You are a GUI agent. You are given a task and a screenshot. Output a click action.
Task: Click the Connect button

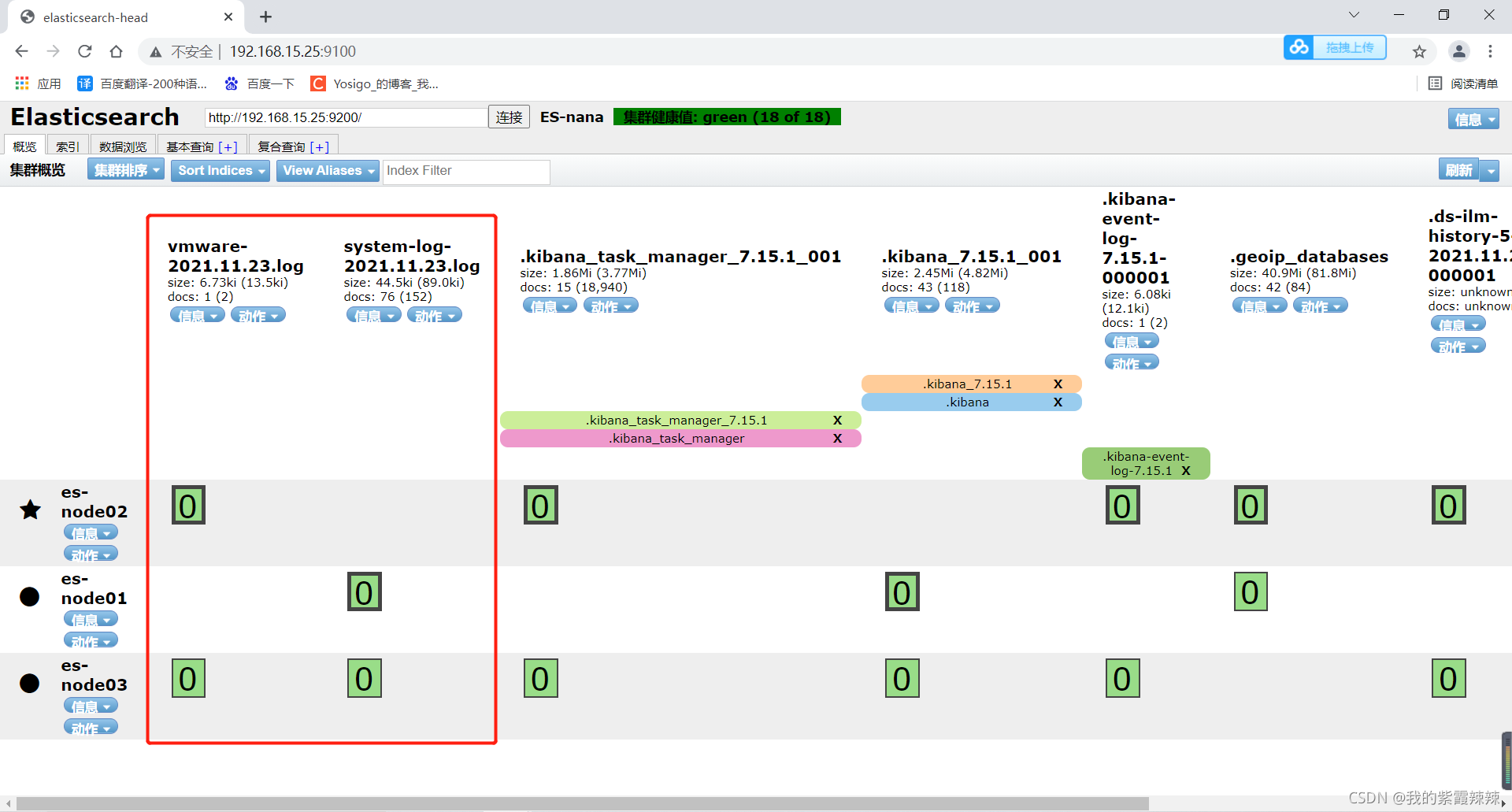509,117
